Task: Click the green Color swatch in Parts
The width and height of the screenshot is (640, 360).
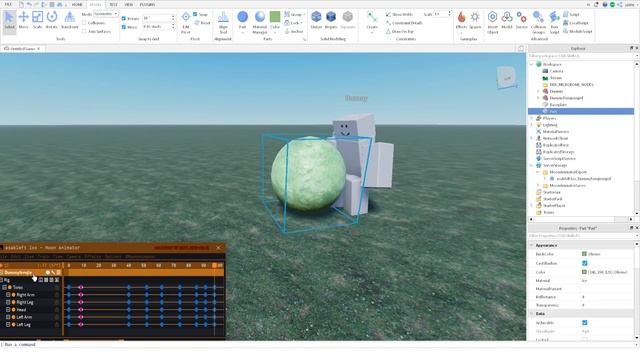Action: [x=275, y=17]
